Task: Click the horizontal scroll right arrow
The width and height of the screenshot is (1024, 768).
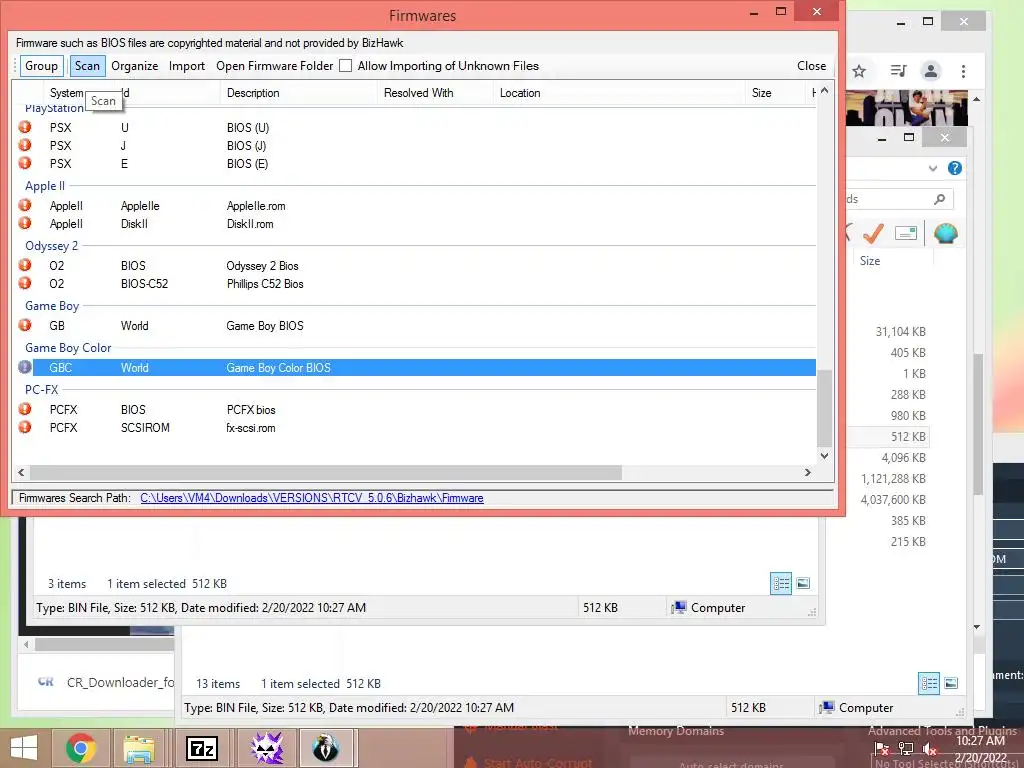Action: pyautogui.click(x=808, y=472)
